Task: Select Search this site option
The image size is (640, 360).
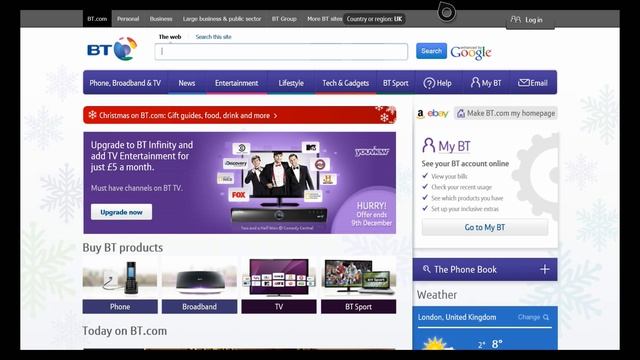Action: pyautogui.click(x=213, y=37)
